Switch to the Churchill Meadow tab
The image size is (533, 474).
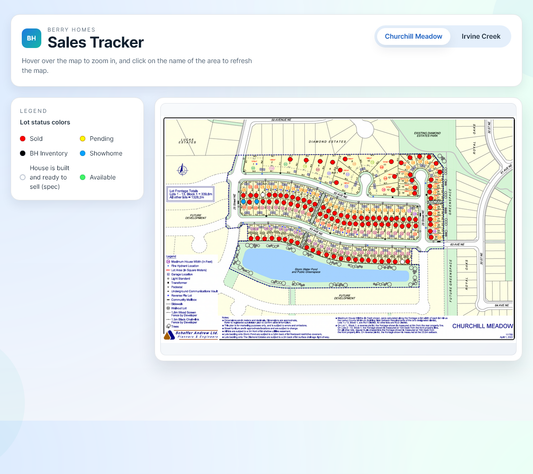pos(413,36)
